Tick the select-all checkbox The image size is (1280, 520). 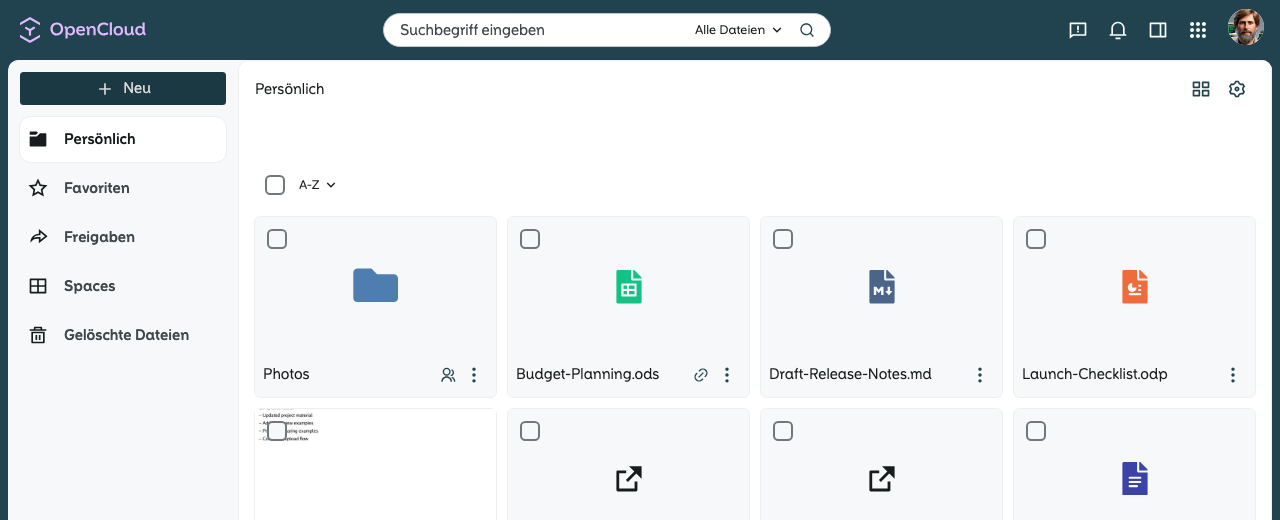click(275, 185)
